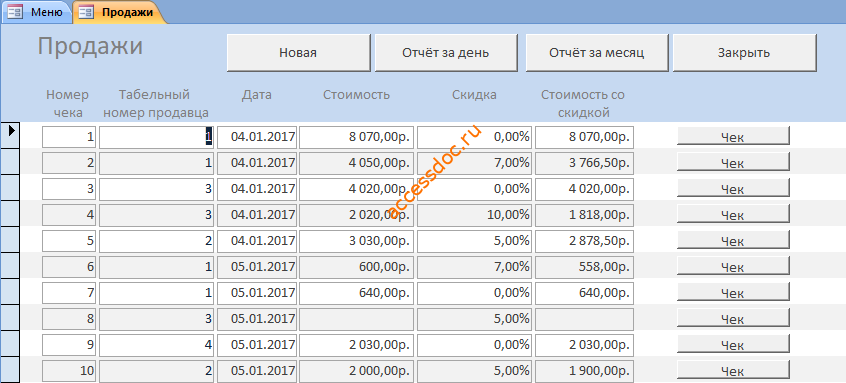846x383 pixels.
Task: Open Чек for receipt number 3
Action: (x=733, y=188)
